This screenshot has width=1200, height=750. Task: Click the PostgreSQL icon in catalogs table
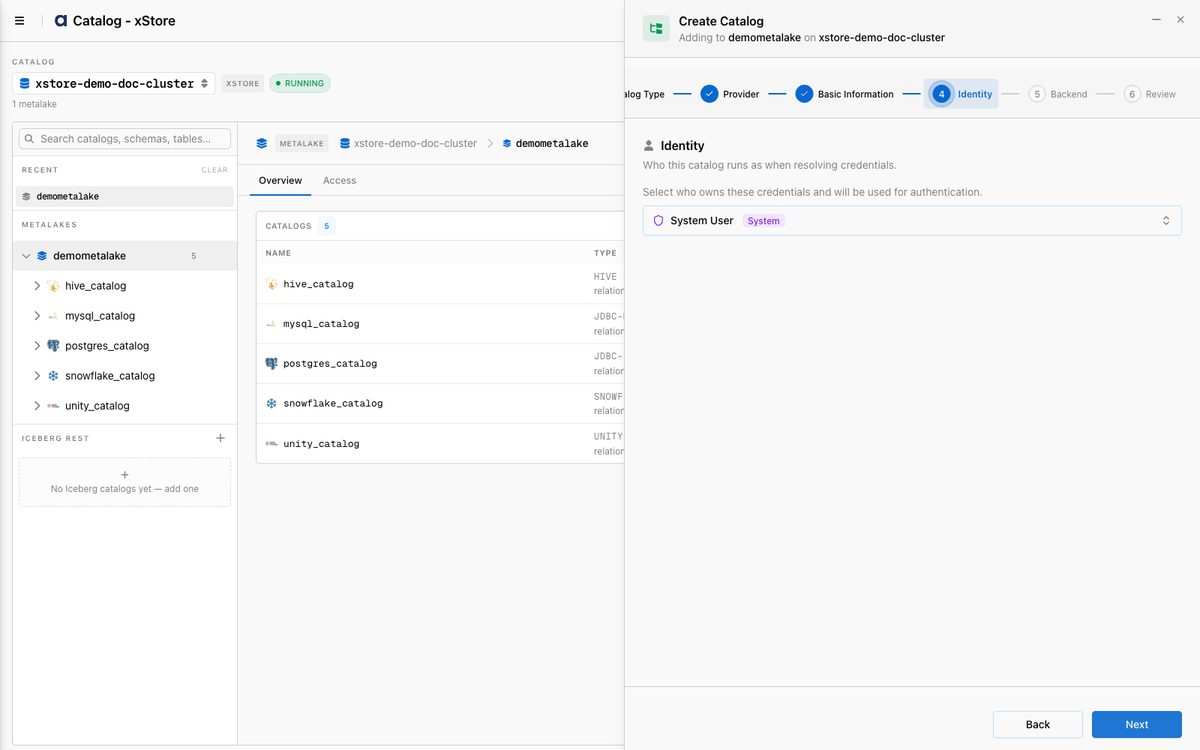tap(271, 364)
